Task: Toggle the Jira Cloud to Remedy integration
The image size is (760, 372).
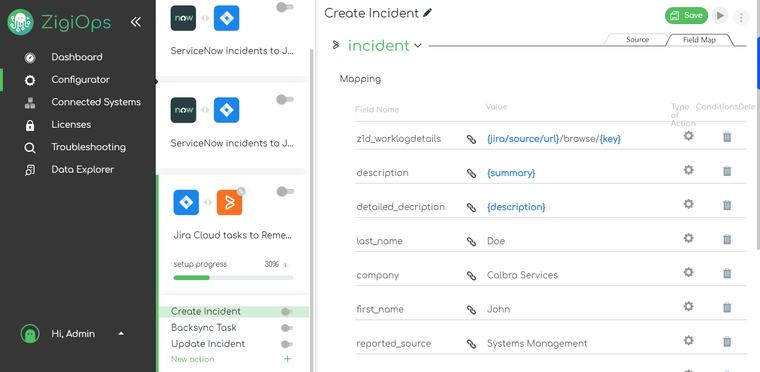Action: (285, 192)
